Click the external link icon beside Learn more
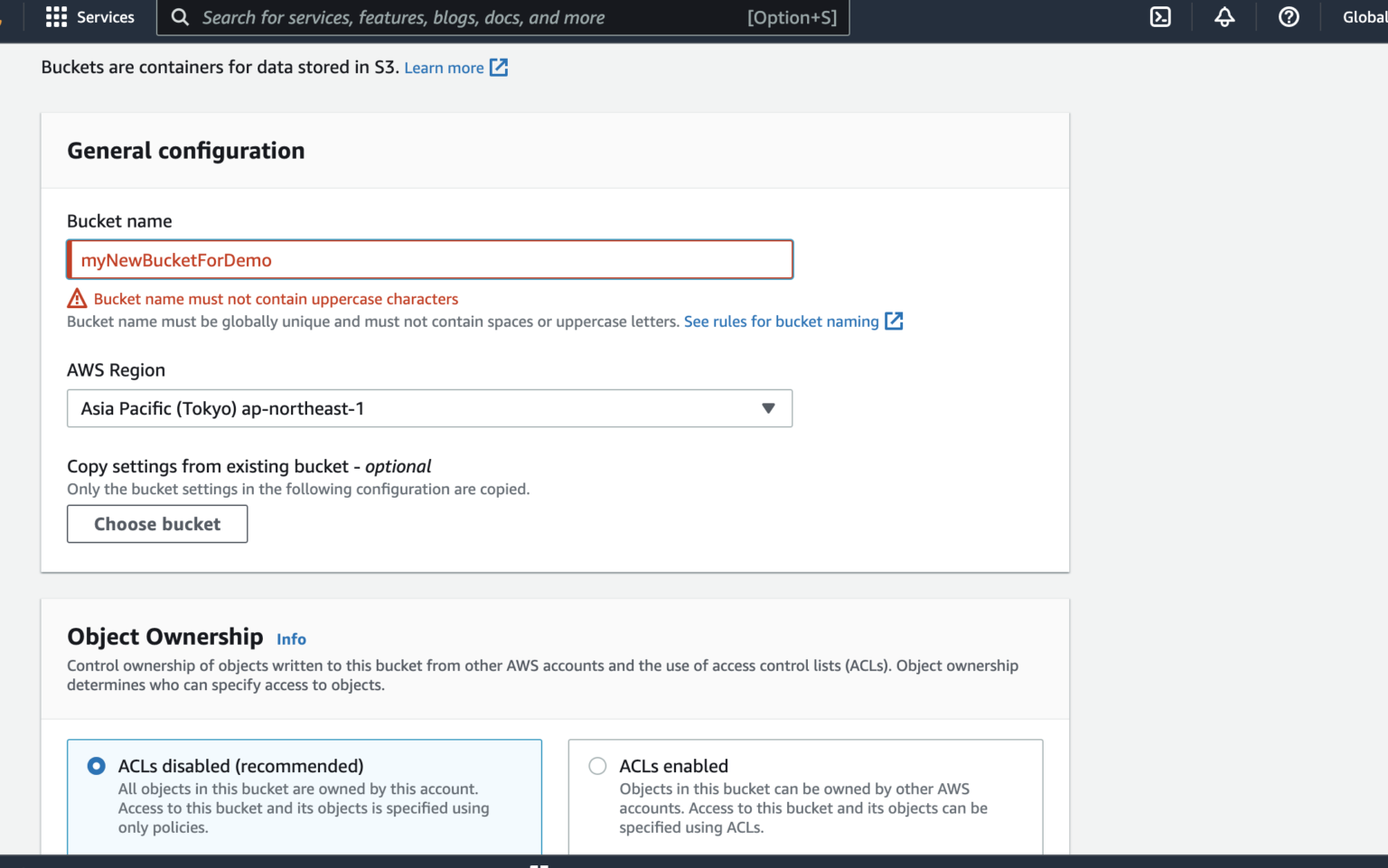 tap(498, 67)
